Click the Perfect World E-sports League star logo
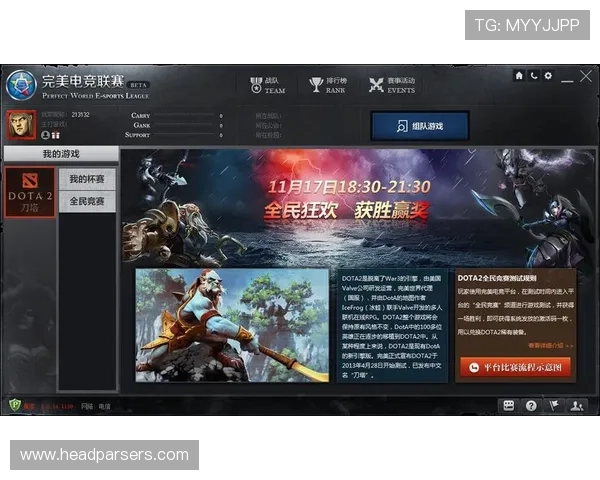 tap(21, 85)
